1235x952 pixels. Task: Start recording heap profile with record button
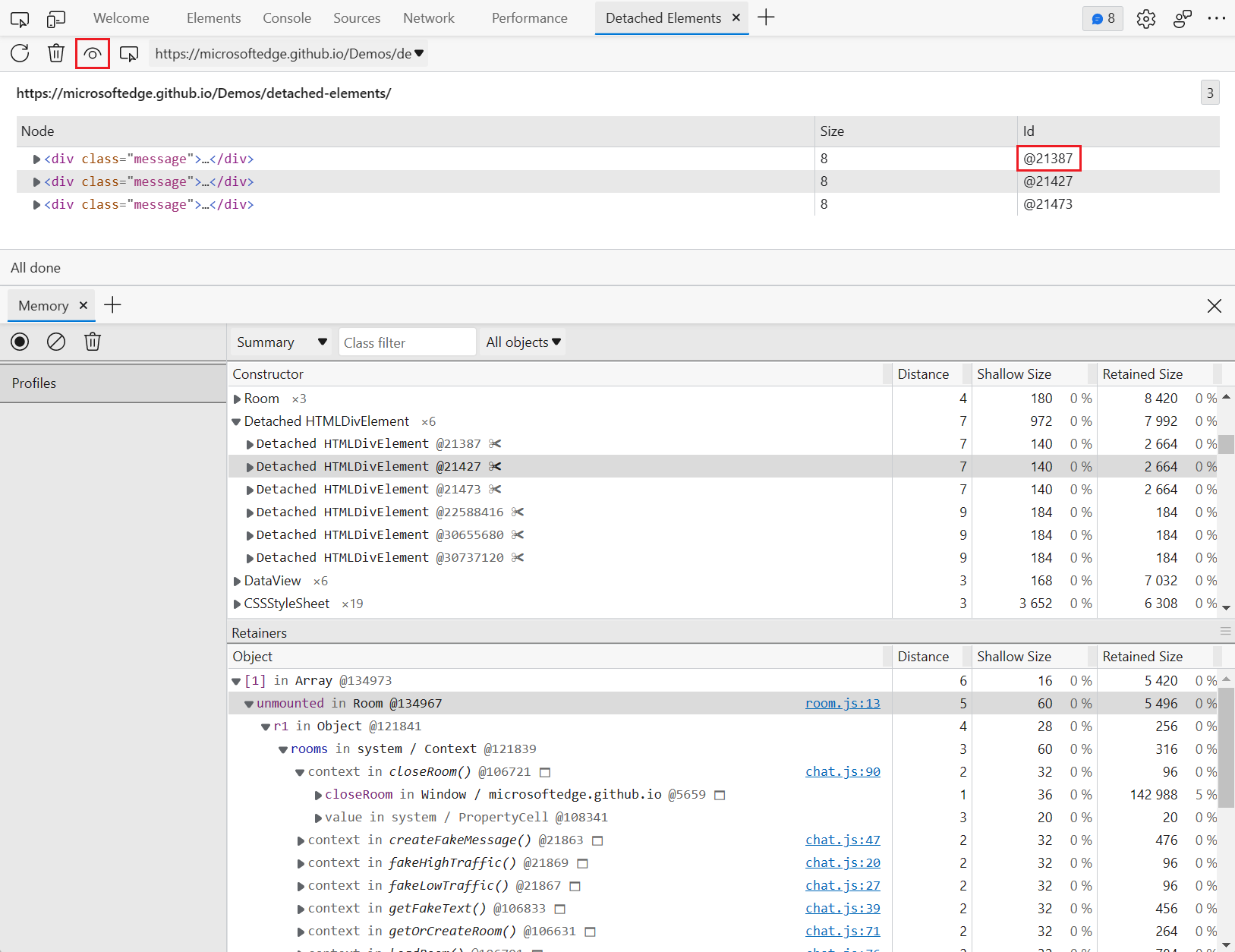click(20, 342)
